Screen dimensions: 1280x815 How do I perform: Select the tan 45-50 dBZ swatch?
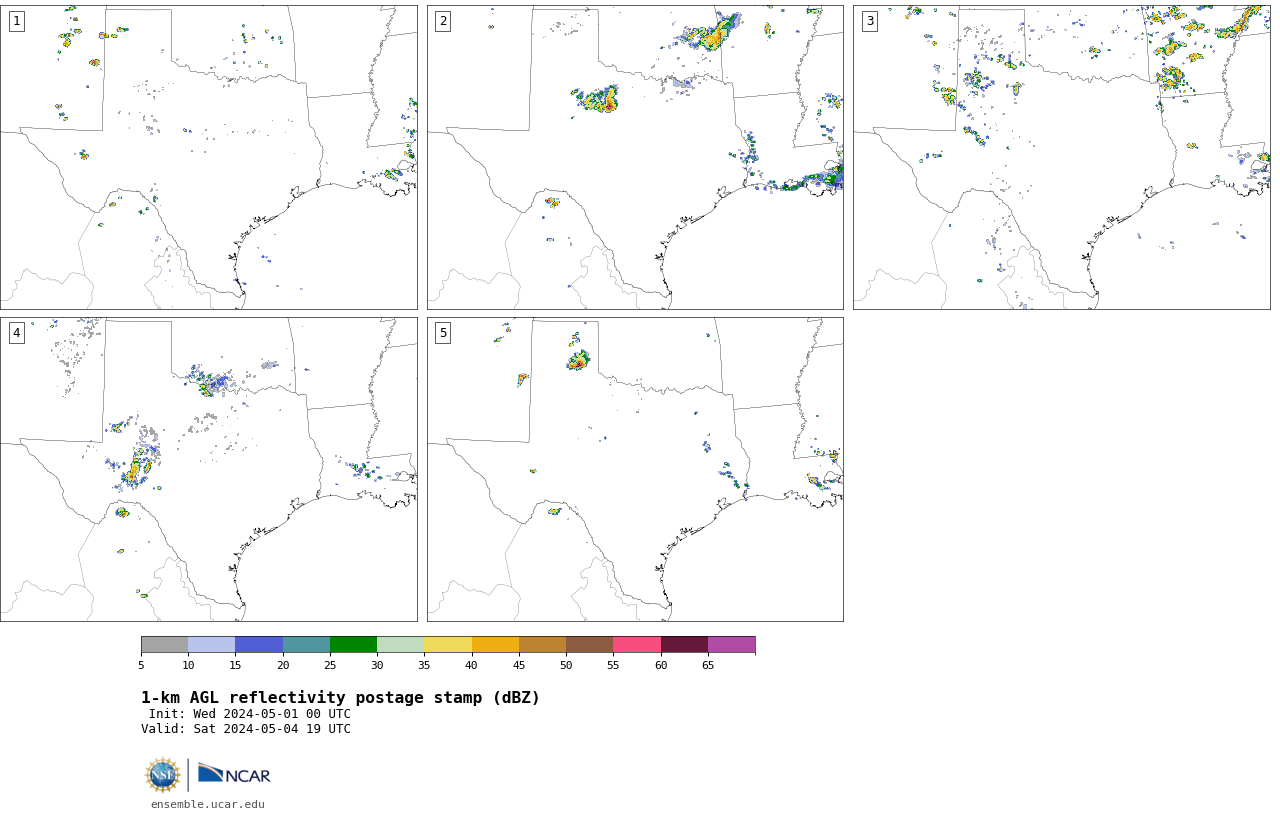(542, 644)
